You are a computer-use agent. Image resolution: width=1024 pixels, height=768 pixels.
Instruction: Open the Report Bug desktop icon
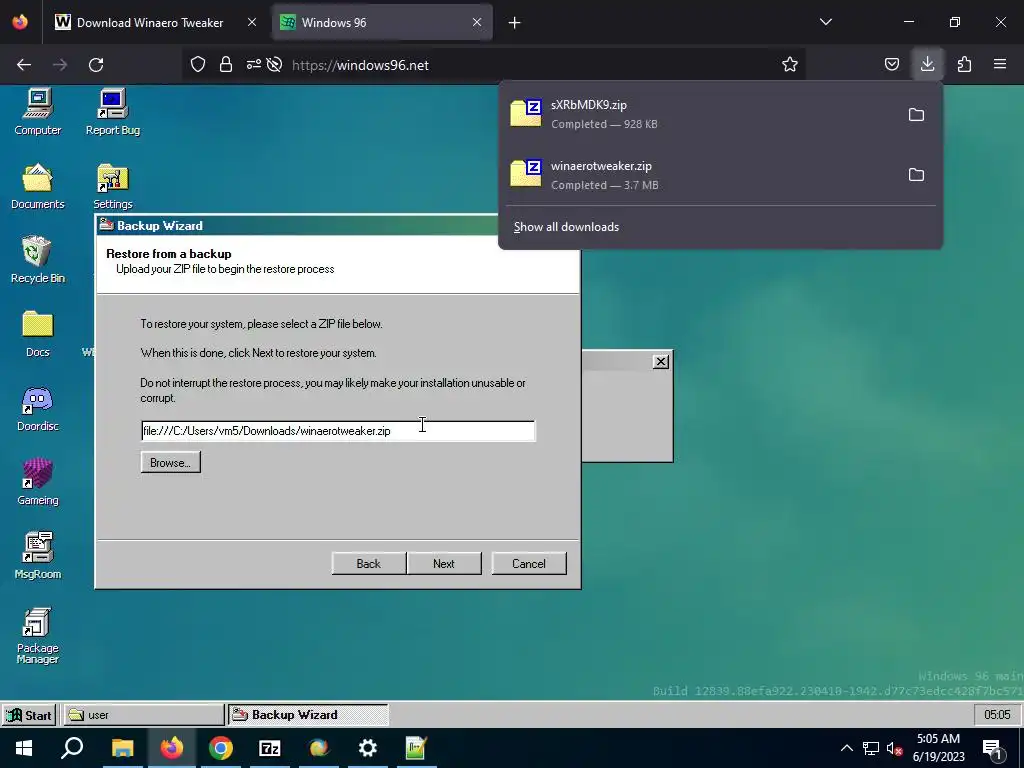pyautogui.click(x=112, y=111)
